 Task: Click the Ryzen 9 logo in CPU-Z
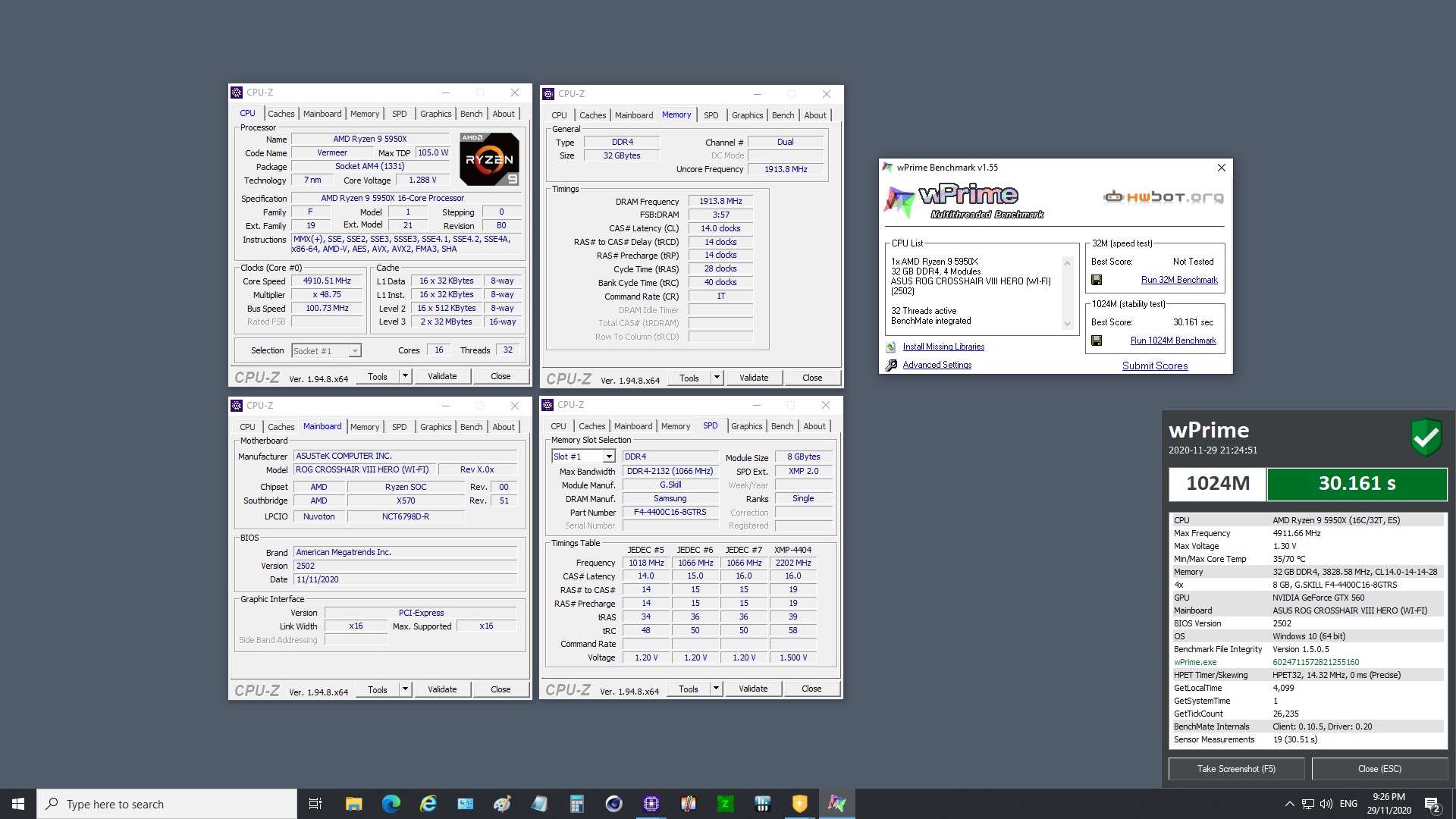pyautogui.click(x=490, y=159)
